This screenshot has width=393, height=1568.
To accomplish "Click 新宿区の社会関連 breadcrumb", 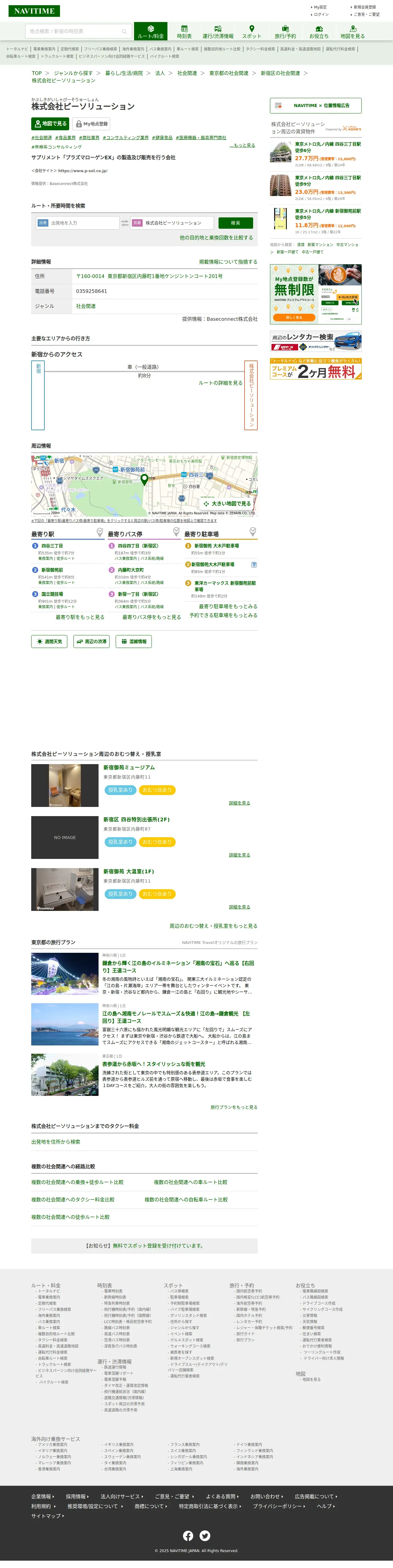I will [280, 73].
